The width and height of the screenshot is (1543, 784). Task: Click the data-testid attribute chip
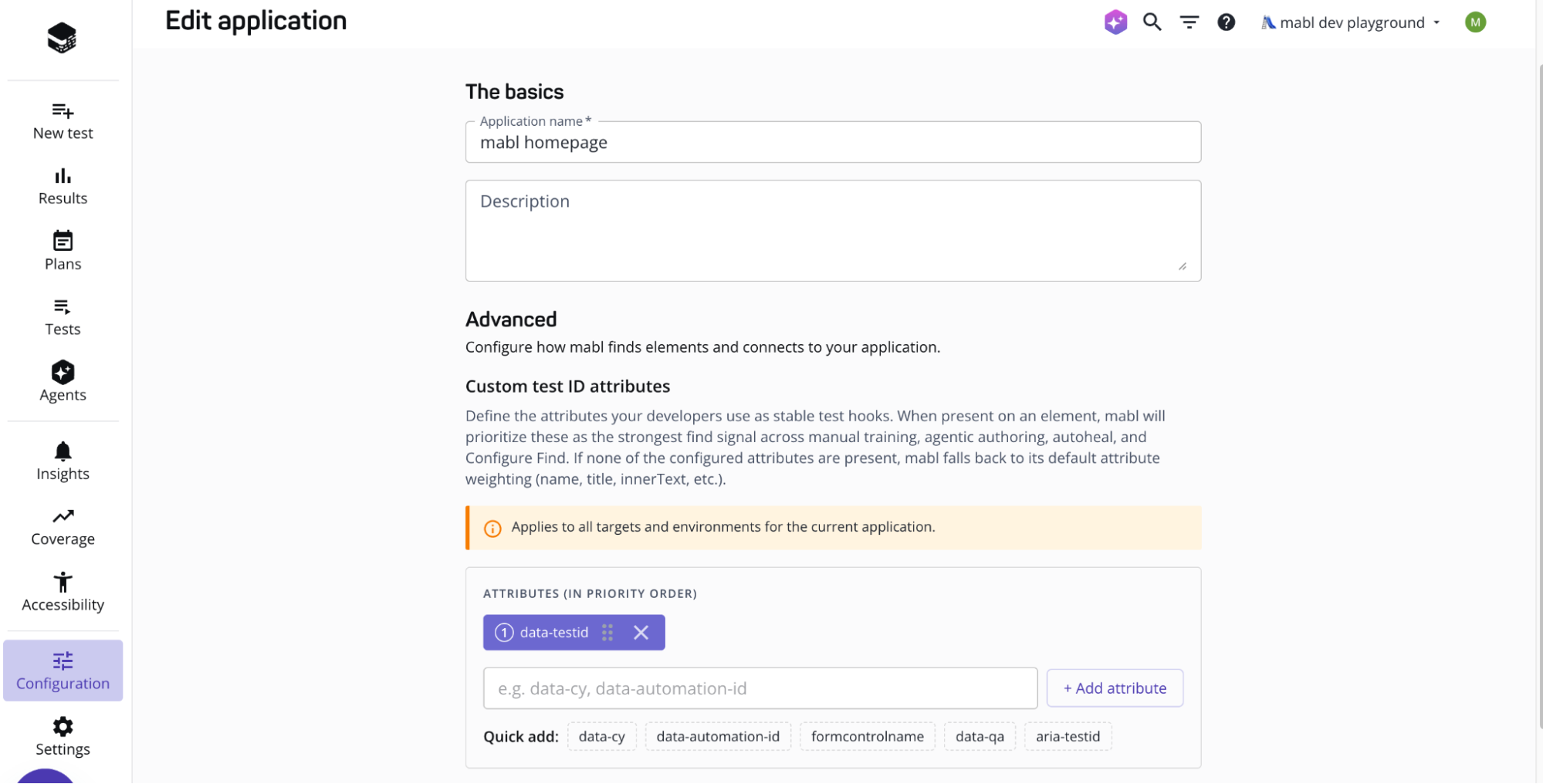click(x=574, y=633)
